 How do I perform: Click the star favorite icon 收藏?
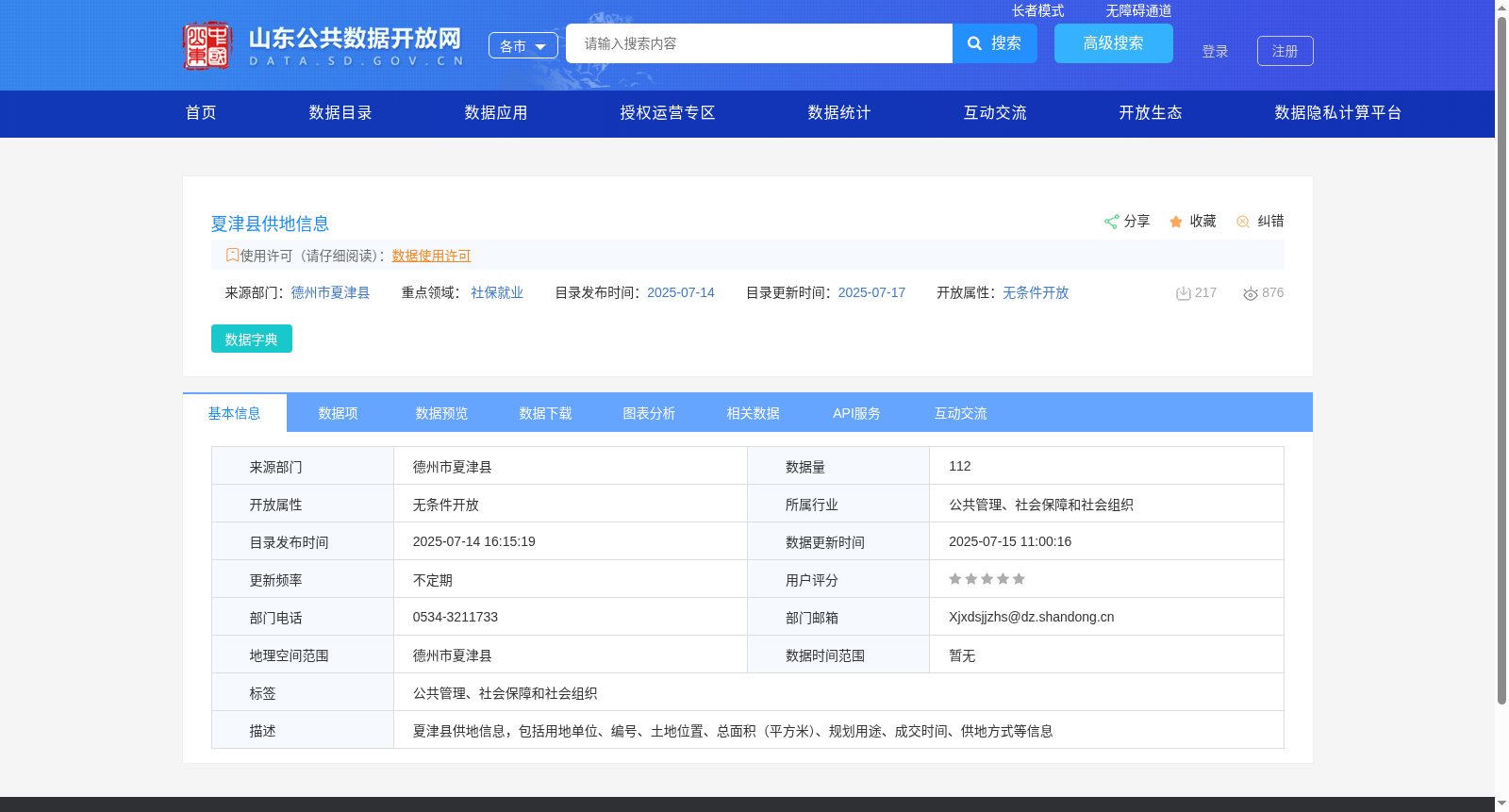click(1176, 222)
